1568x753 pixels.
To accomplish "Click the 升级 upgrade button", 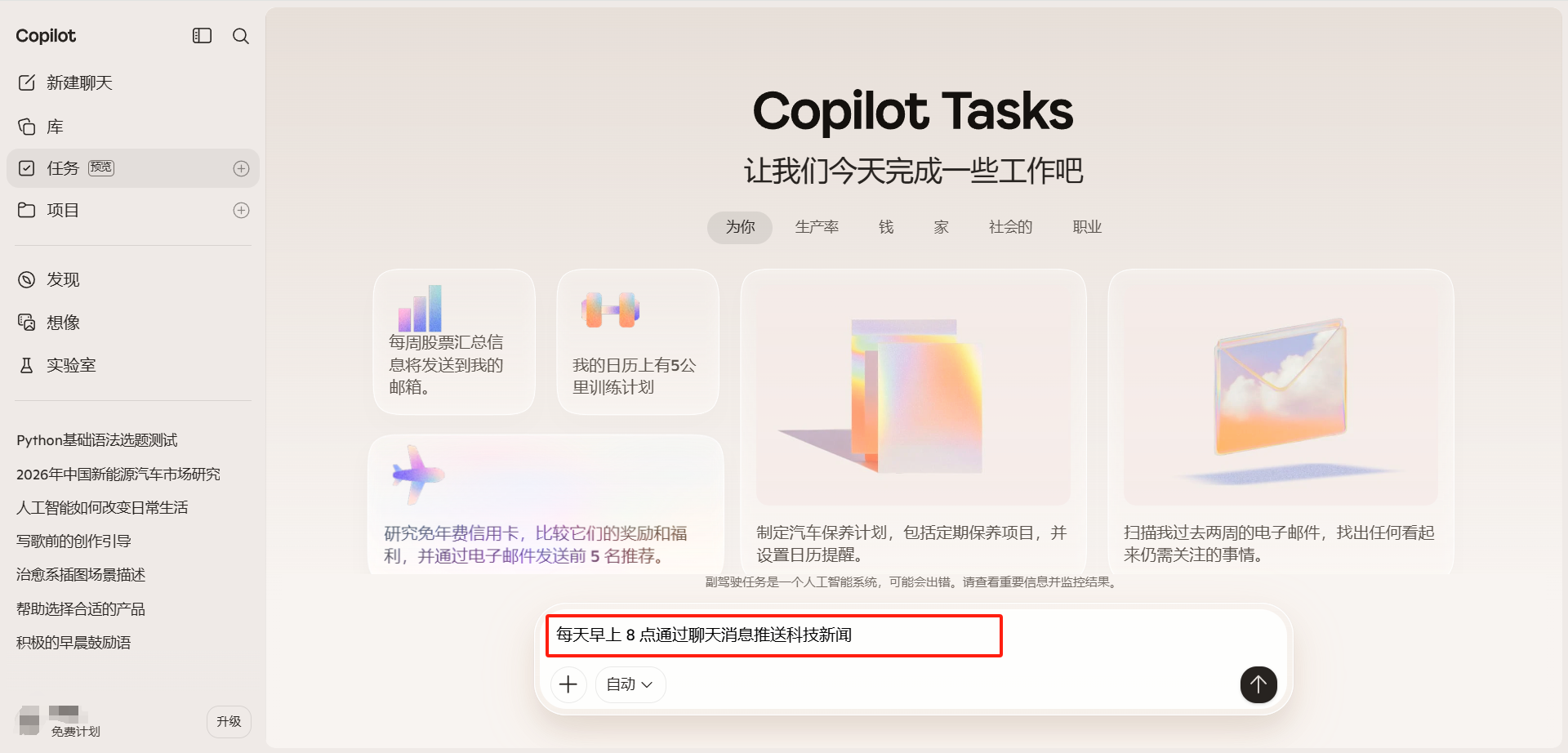I will pos(229,722).
